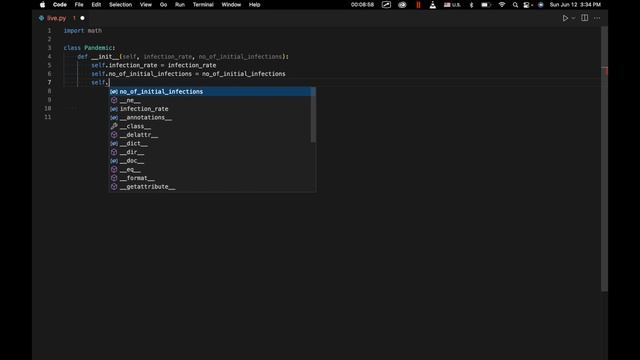Choose the __doc__ suggestion
The image size is (640, 360).
(210, 161)
